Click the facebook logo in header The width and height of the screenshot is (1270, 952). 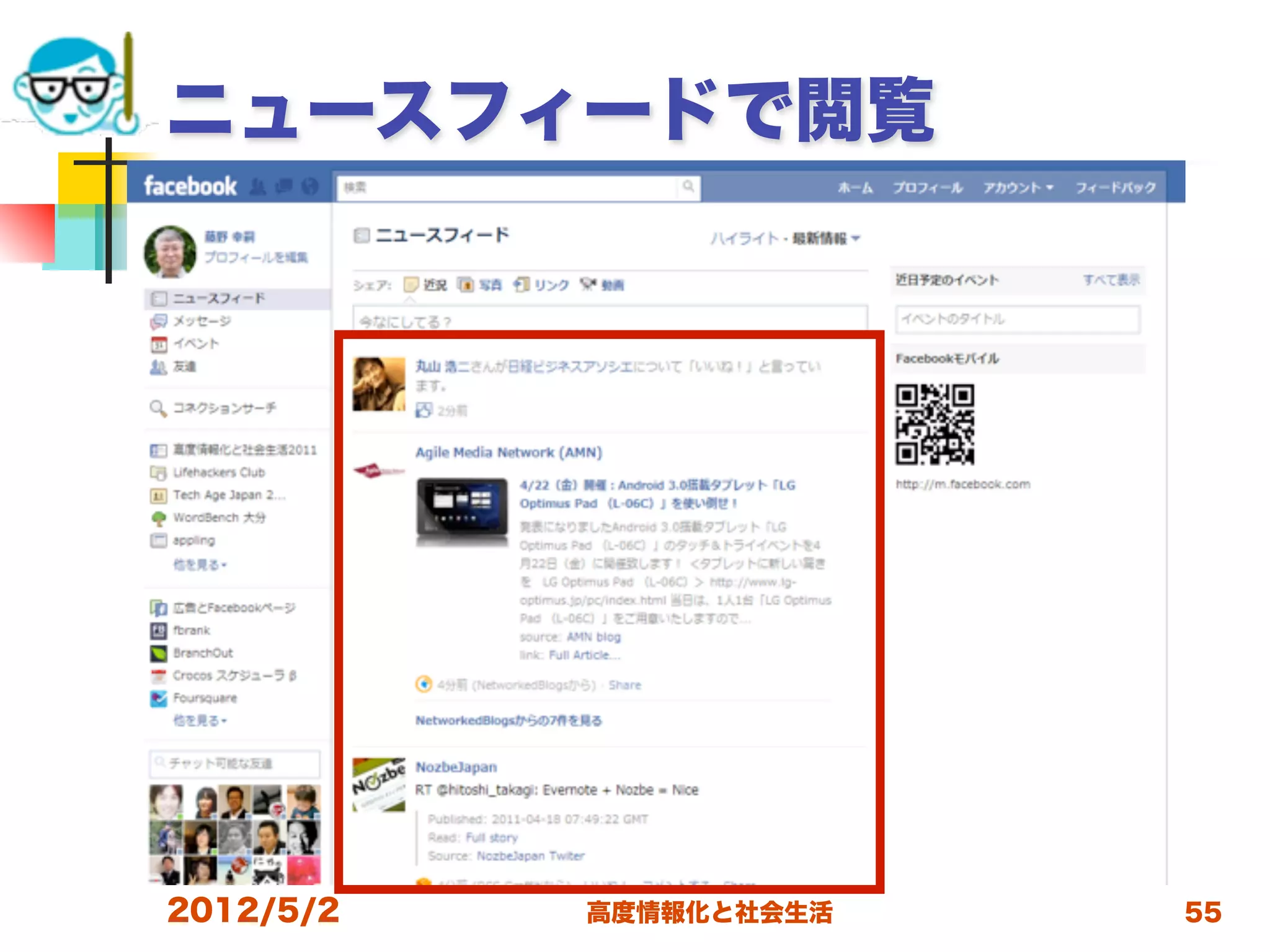click(x=190, y=186)
